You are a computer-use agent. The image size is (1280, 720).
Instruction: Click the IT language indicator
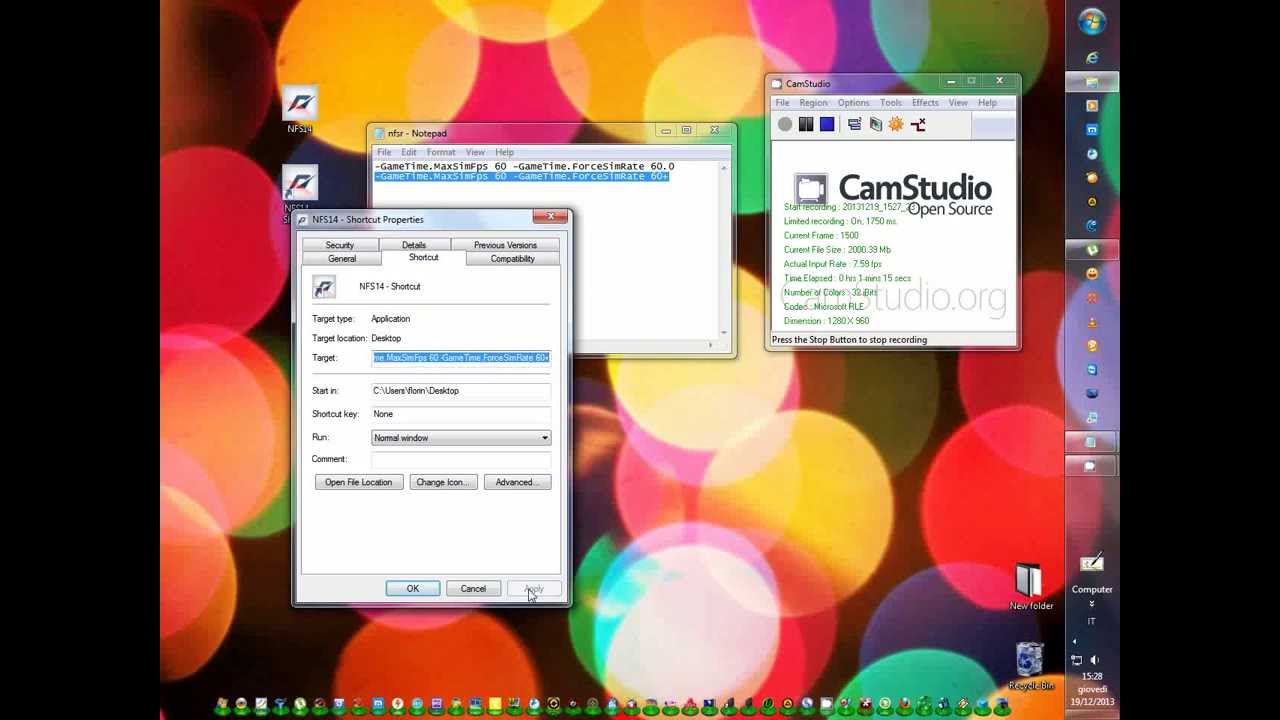[1091, 622]
